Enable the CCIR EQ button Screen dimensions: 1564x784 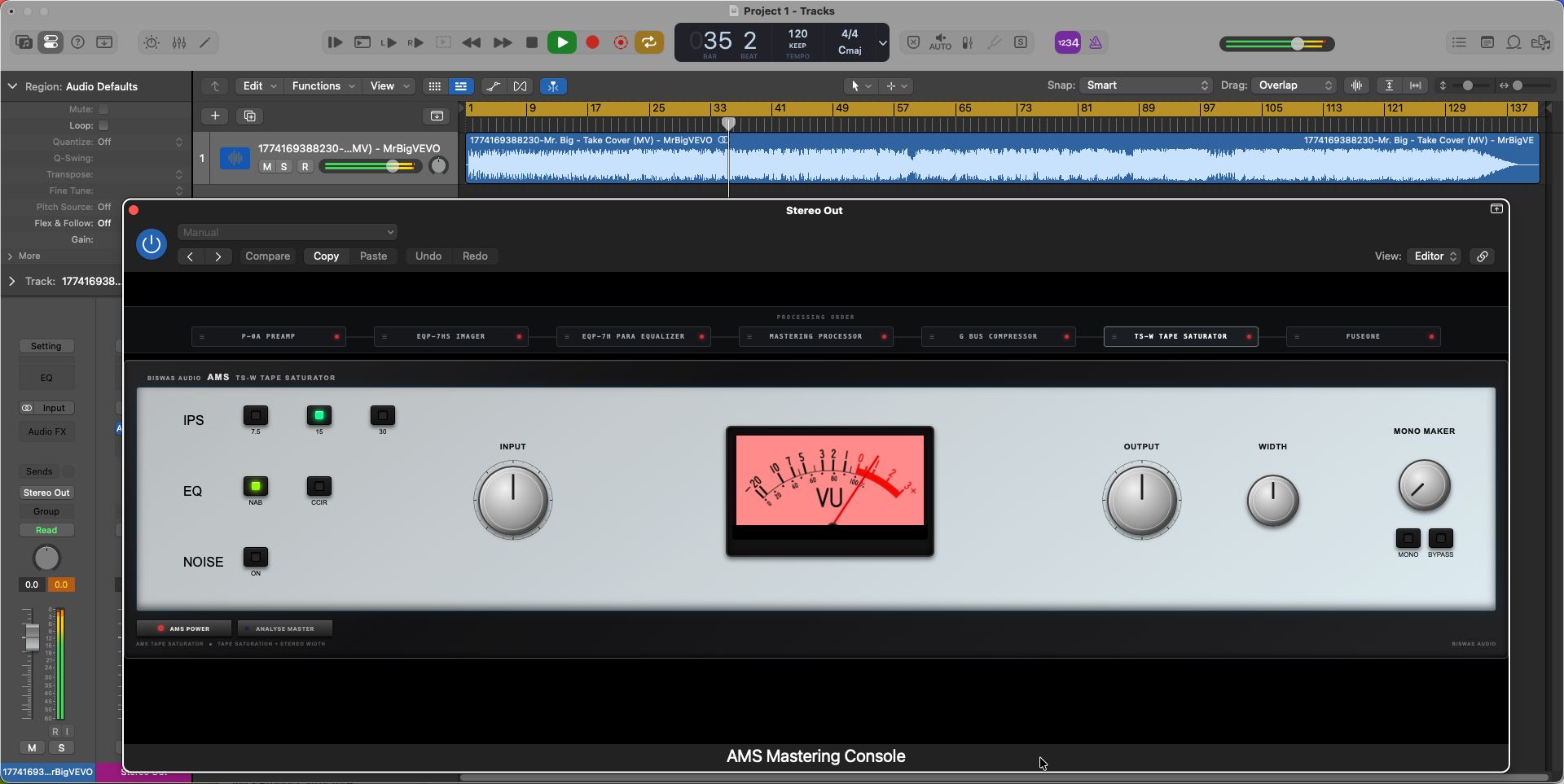coord(319,487)
